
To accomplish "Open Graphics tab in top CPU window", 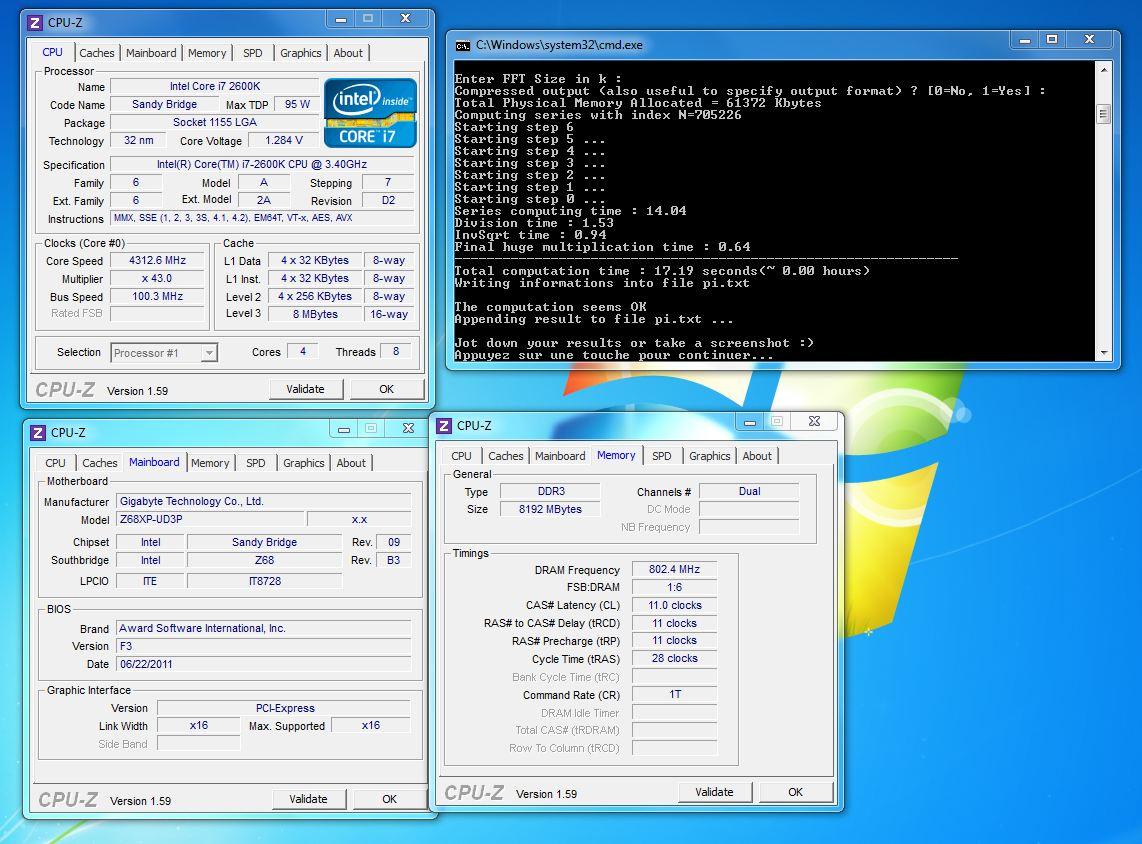I will click(x=301, y=53).
